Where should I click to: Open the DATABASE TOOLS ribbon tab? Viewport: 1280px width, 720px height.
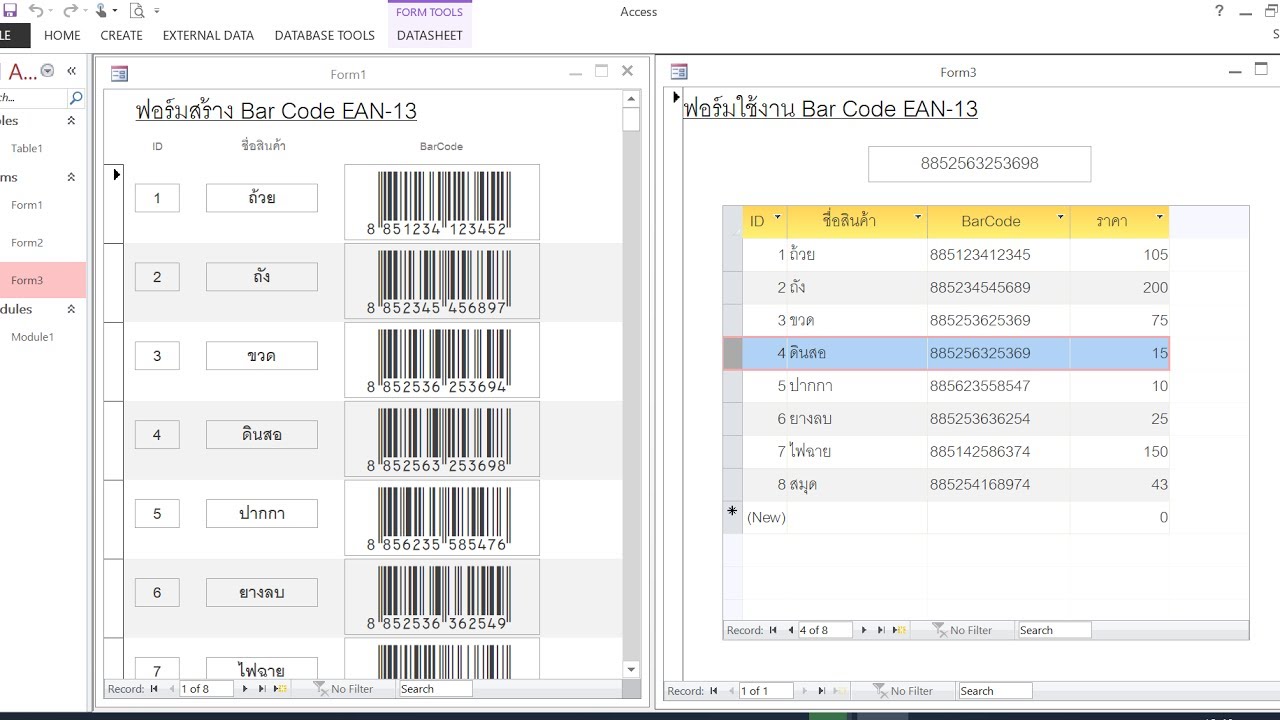point(324,35)
